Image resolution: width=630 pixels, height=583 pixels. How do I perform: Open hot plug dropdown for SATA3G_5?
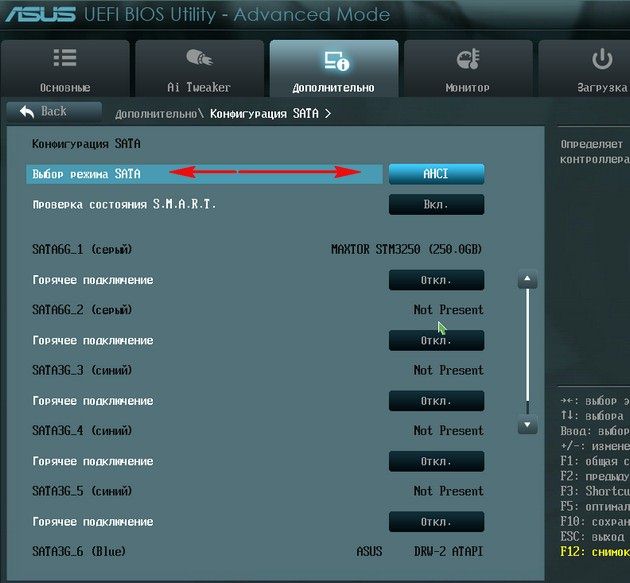tap(436, 522)
